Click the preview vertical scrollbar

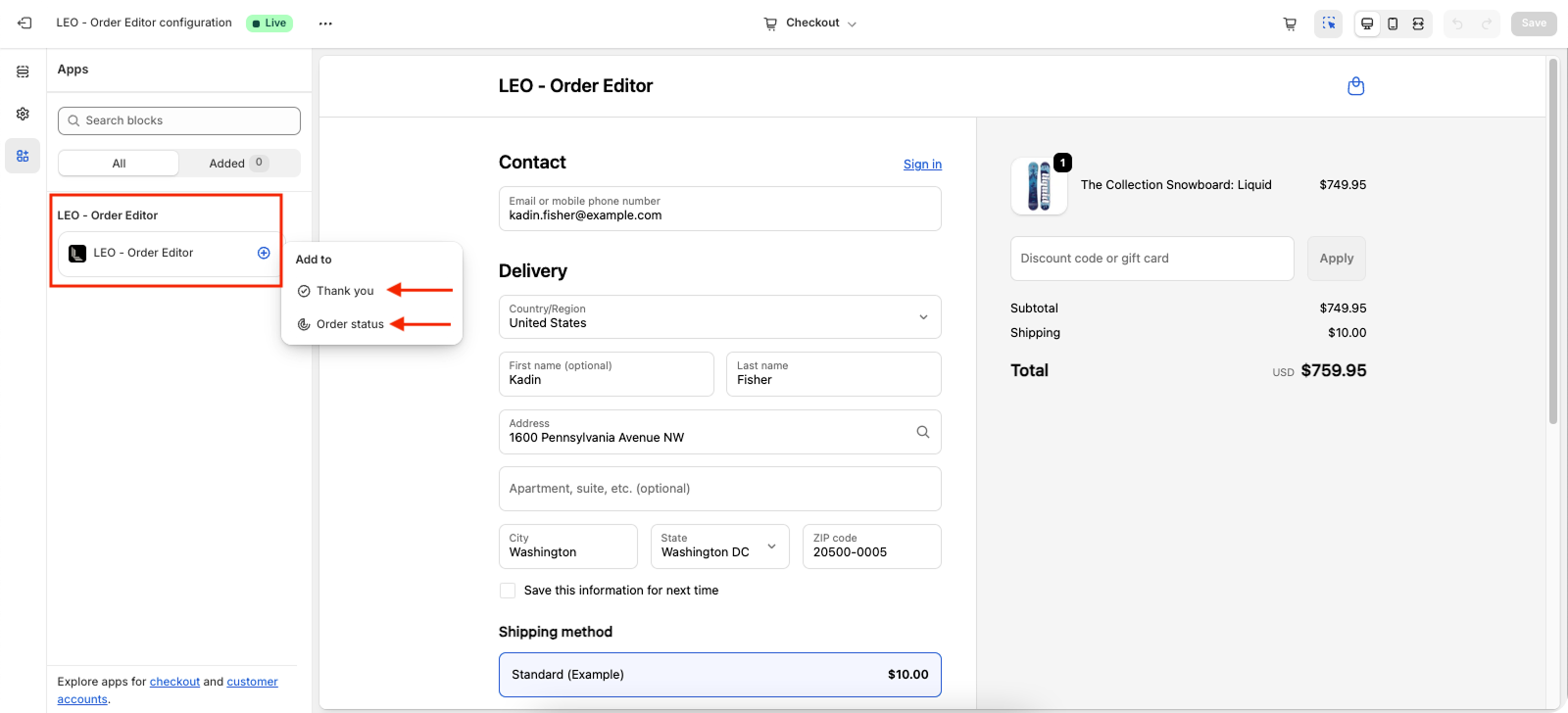click(1553, 242)
